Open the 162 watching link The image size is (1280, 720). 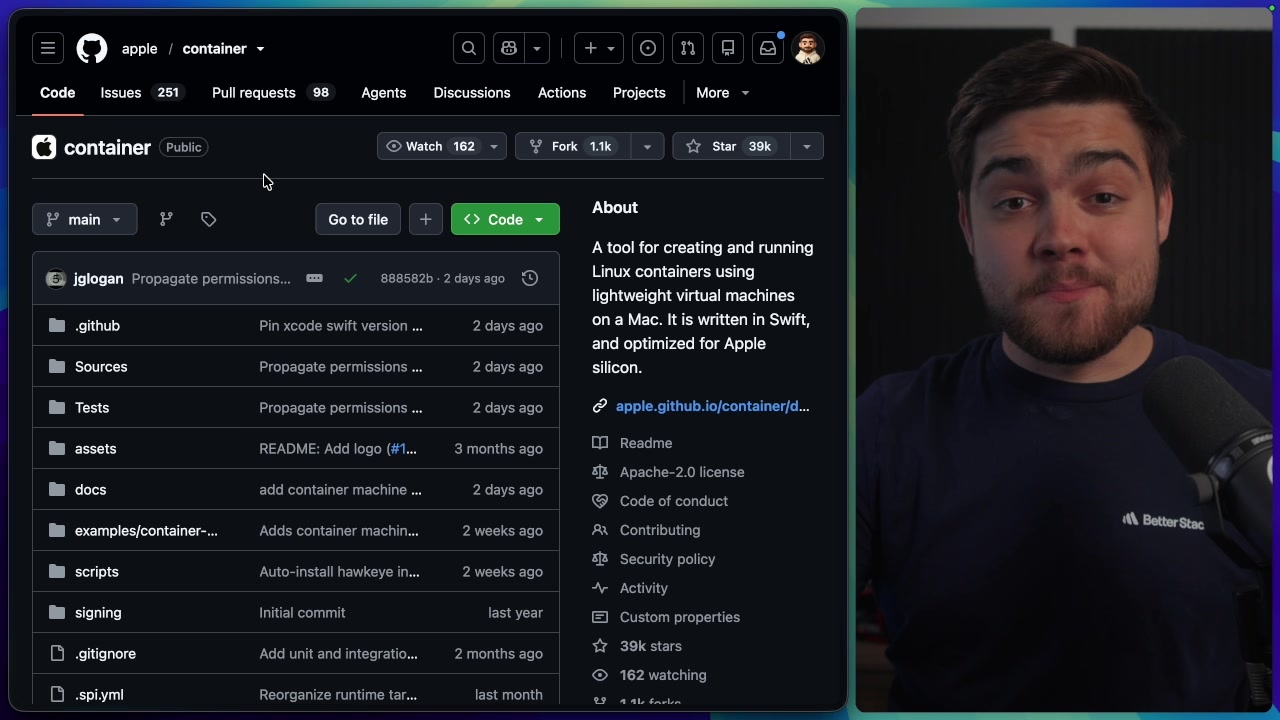pyautogui.click(x=663, y=675)
